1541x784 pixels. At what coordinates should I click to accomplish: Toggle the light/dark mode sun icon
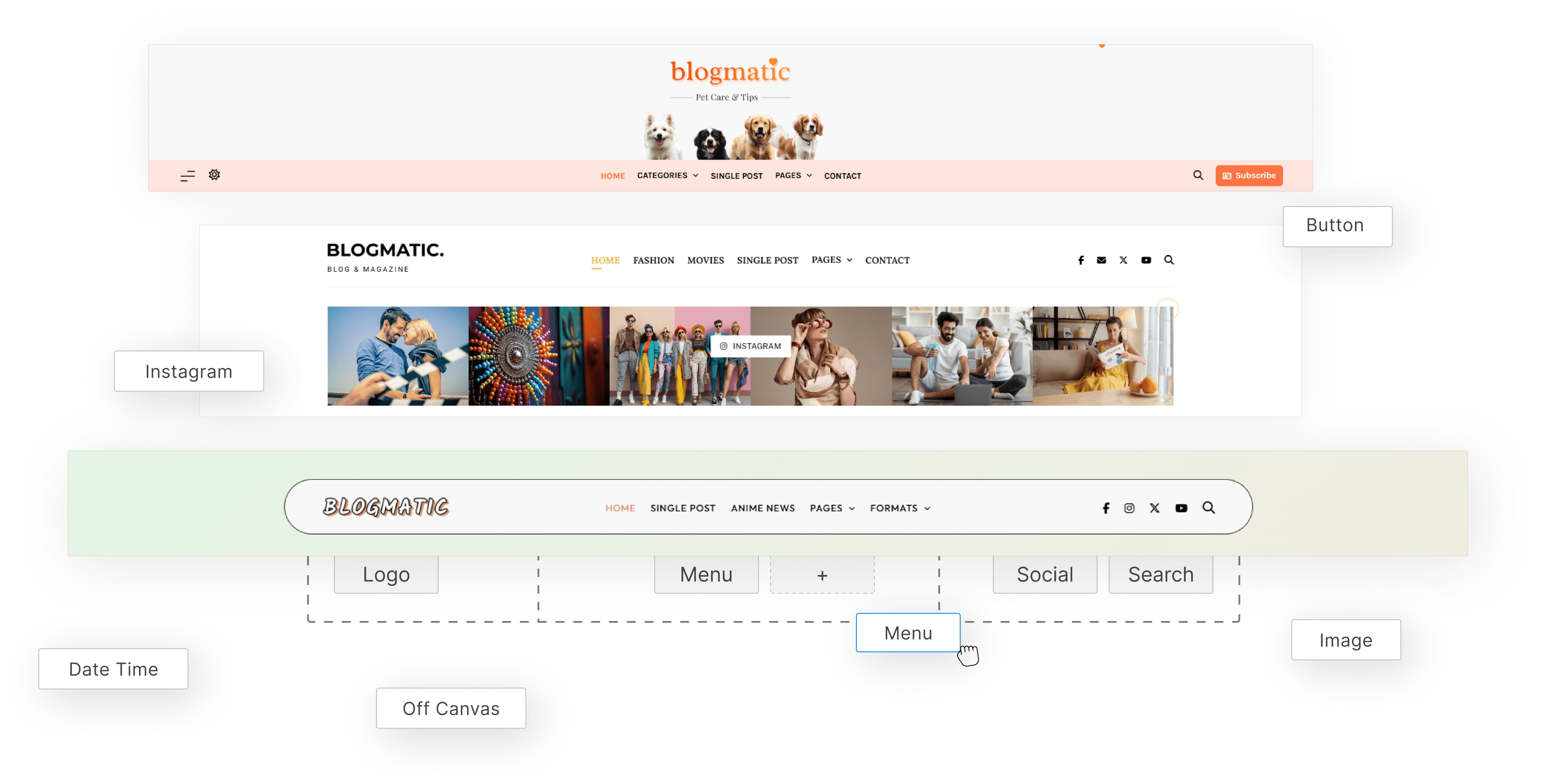click(214, 175)
